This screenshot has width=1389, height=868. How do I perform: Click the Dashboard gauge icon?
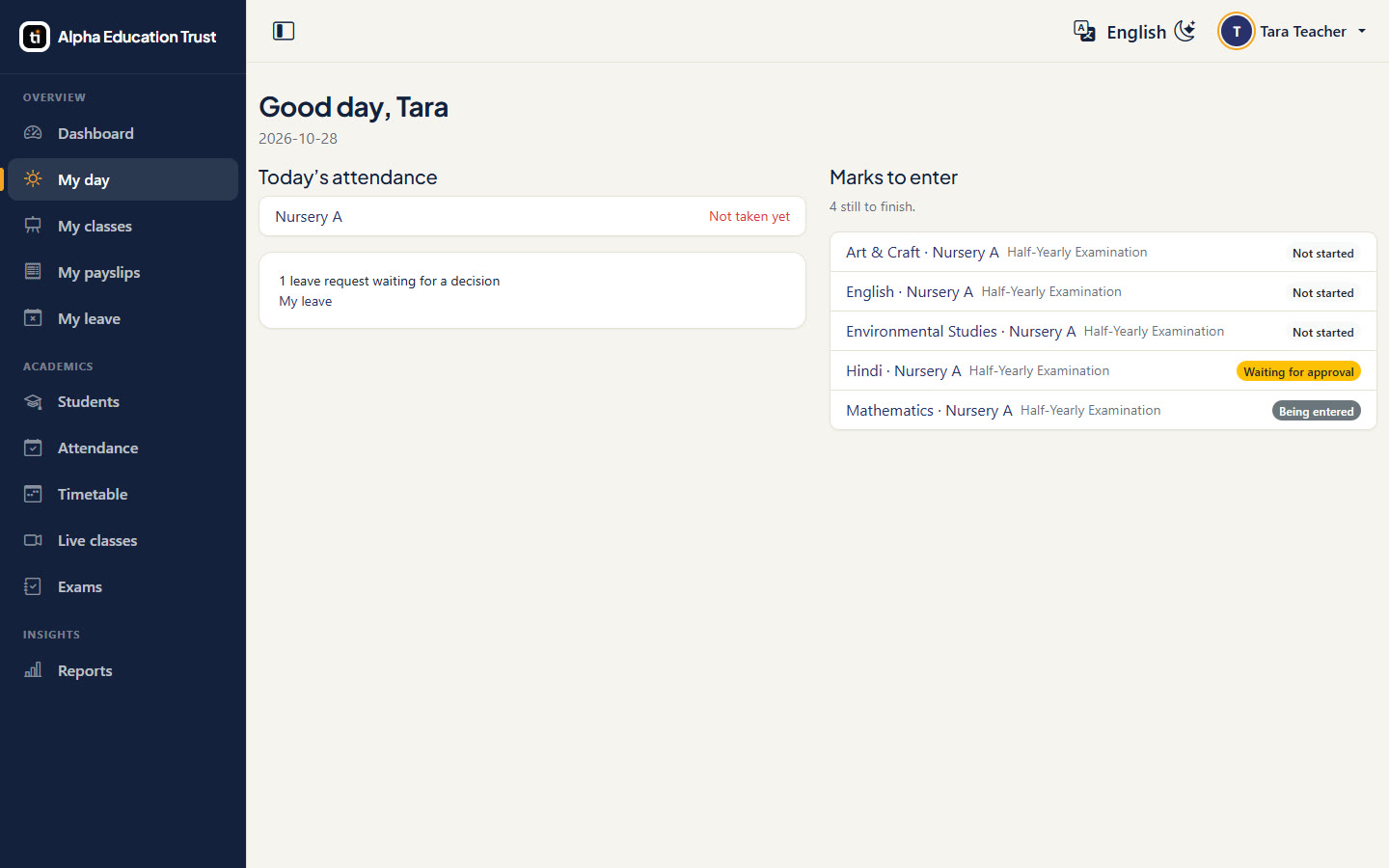pos(33,133)
